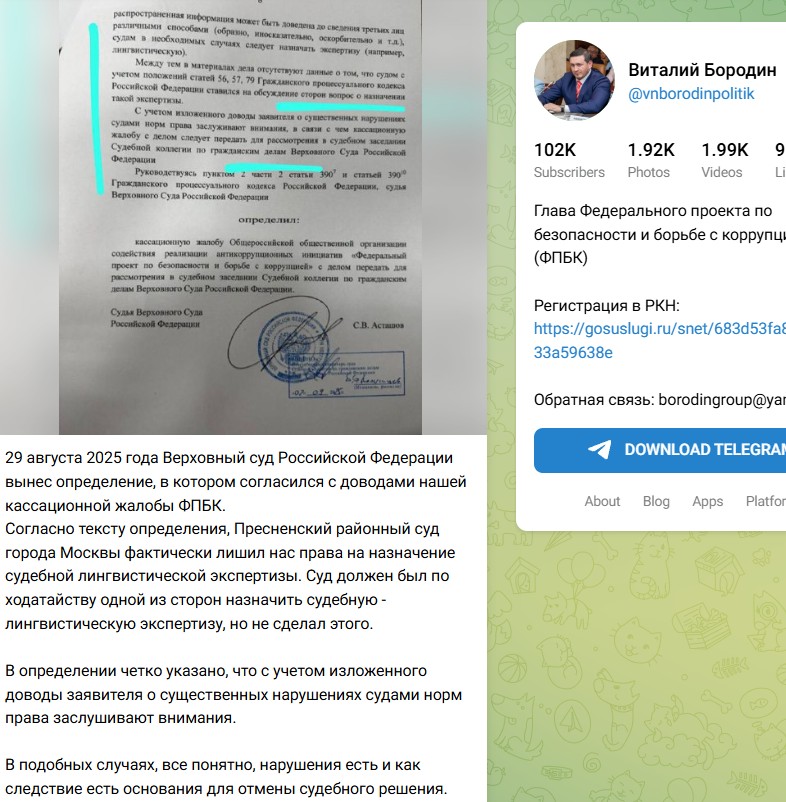The image size is (786, 802).
Task: Click the post paragraph starting '29 августа 2025'
Action: coord(236,482)
